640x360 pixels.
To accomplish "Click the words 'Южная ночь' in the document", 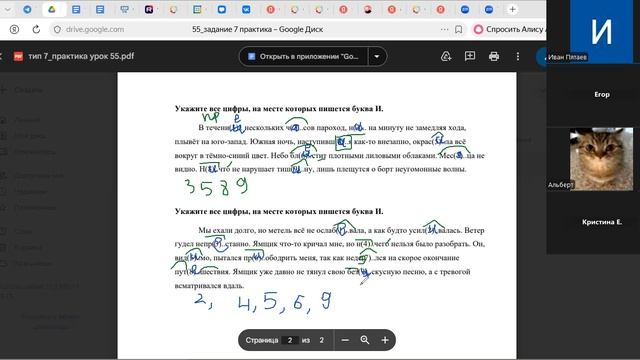I will pos(271,142).
